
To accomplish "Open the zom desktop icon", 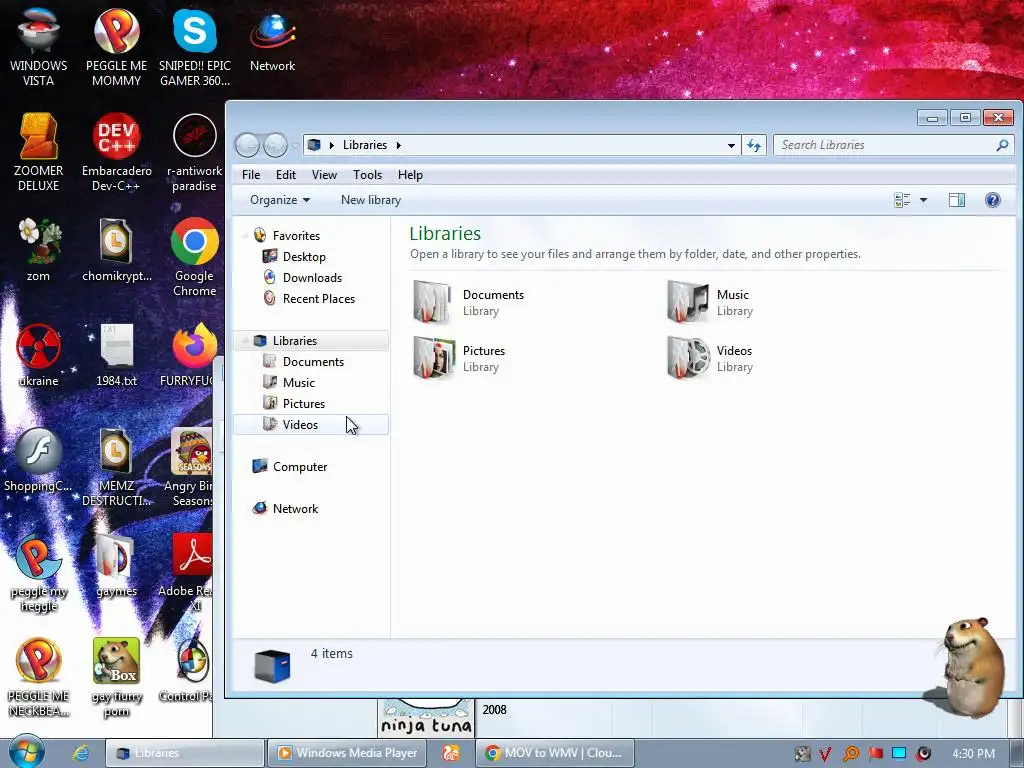I will (39, 249).
